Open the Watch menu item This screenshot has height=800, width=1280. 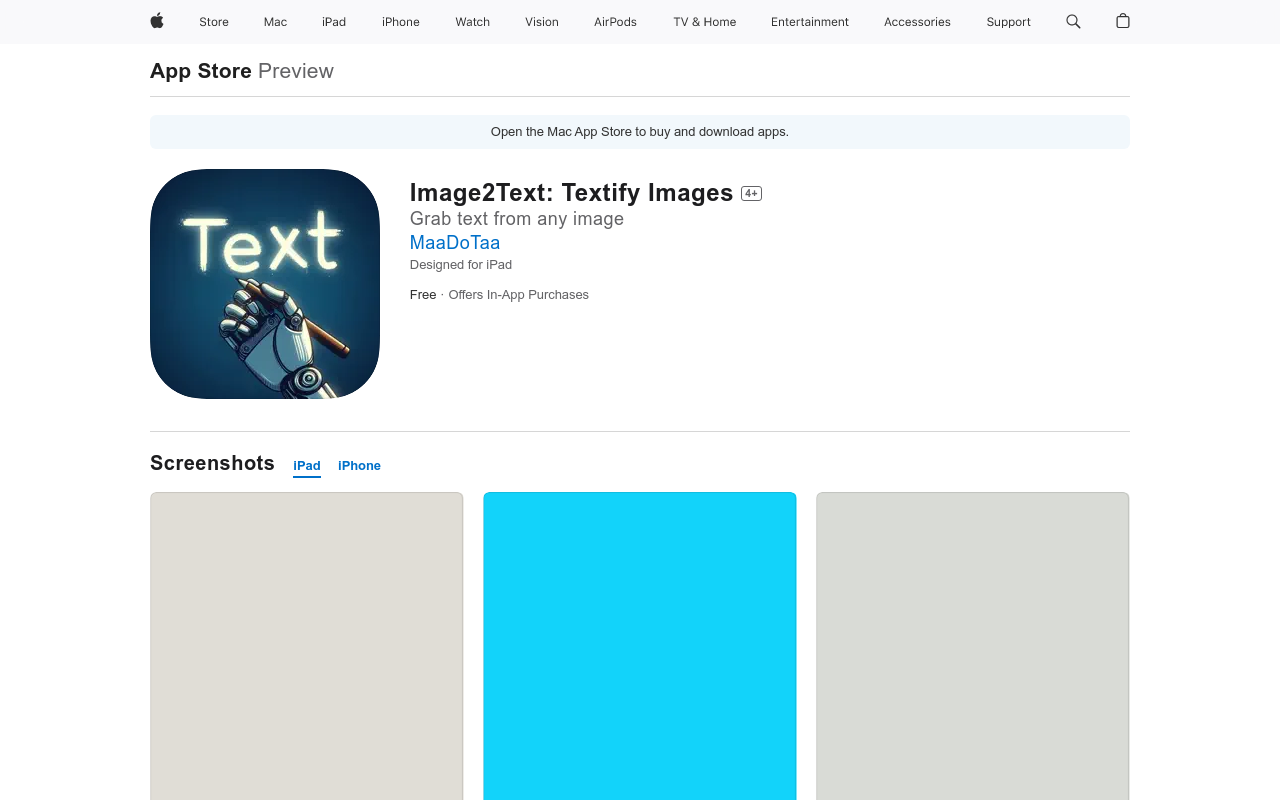[x=472, y=22]
